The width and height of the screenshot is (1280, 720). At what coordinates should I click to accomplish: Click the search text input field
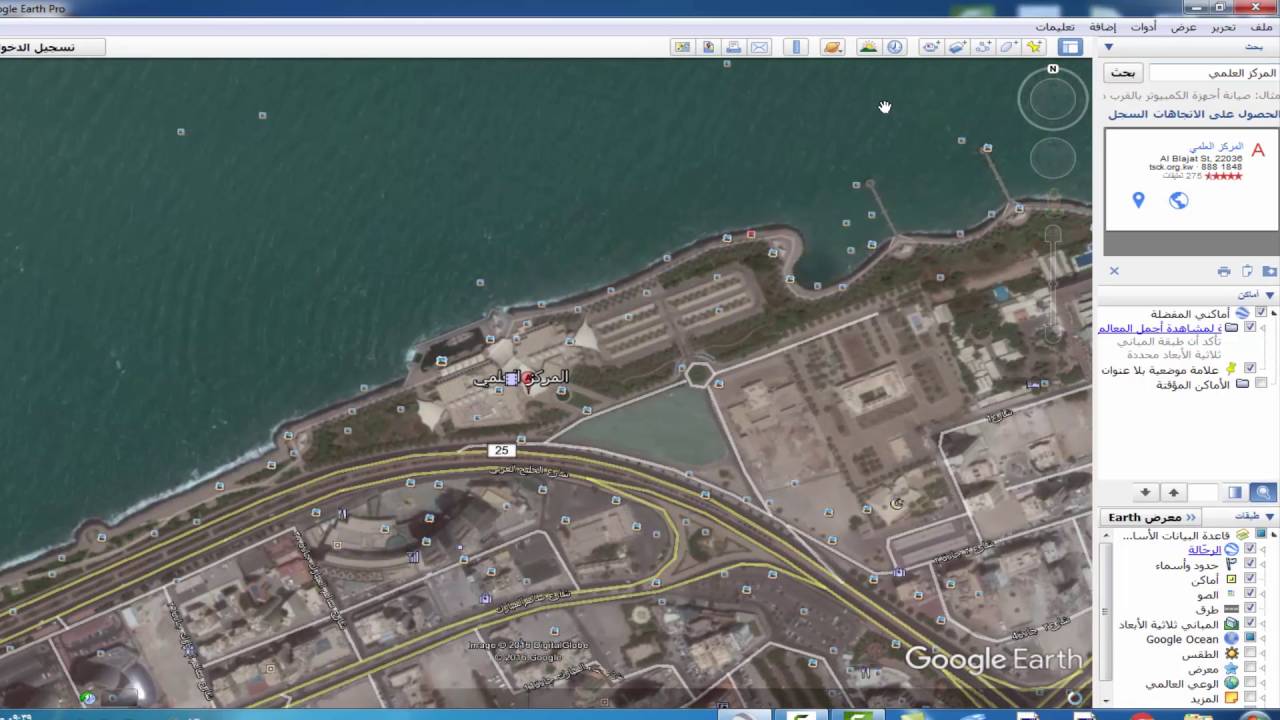click(1214, 73)
